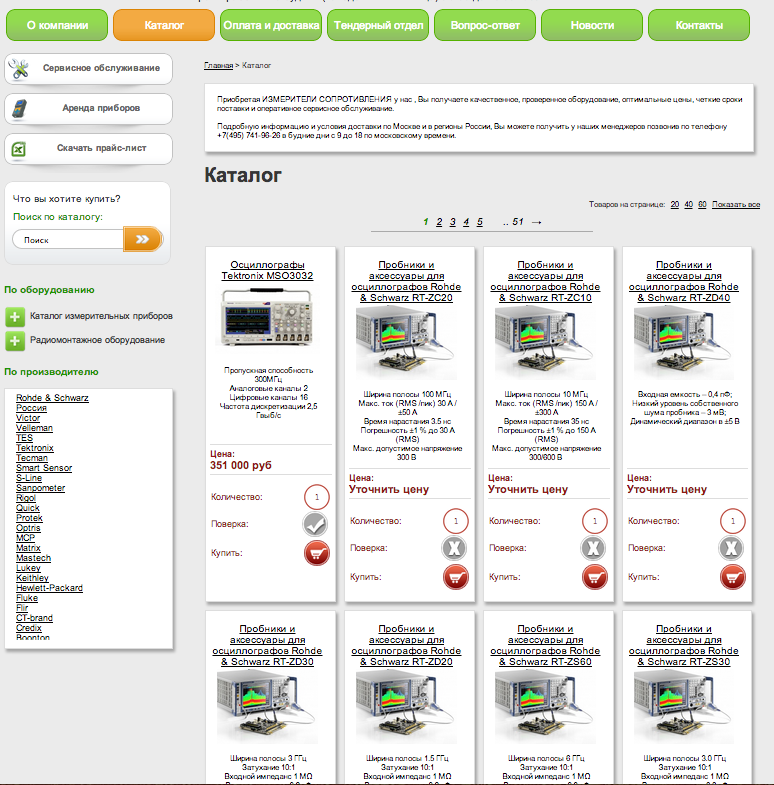
Task: Filter by manufacturer Smart Sensor
Action: (44, 468)
